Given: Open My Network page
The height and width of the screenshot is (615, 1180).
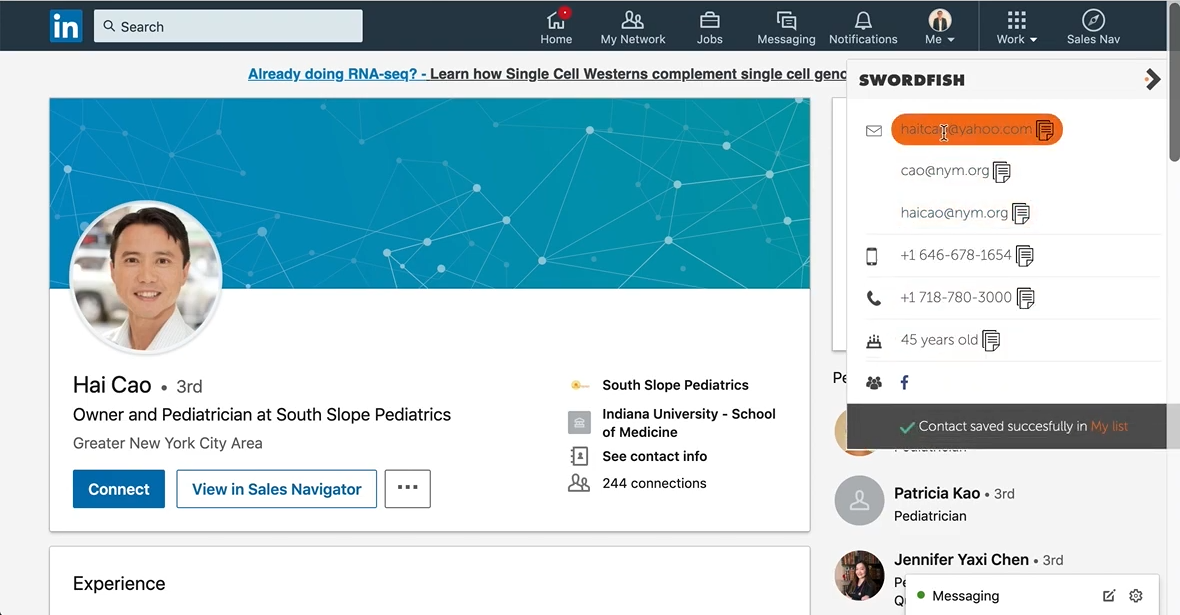Looking at the screenshot, I should (633, 27).
